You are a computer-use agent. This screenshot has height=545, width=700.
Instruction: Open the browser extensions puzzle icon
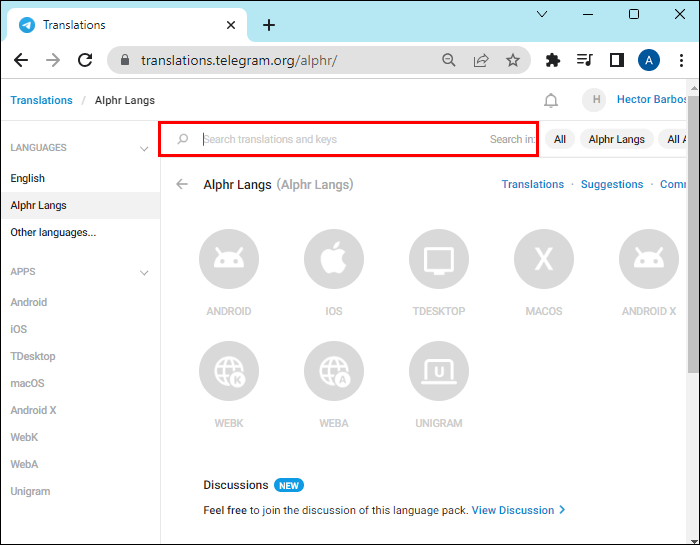553,60
